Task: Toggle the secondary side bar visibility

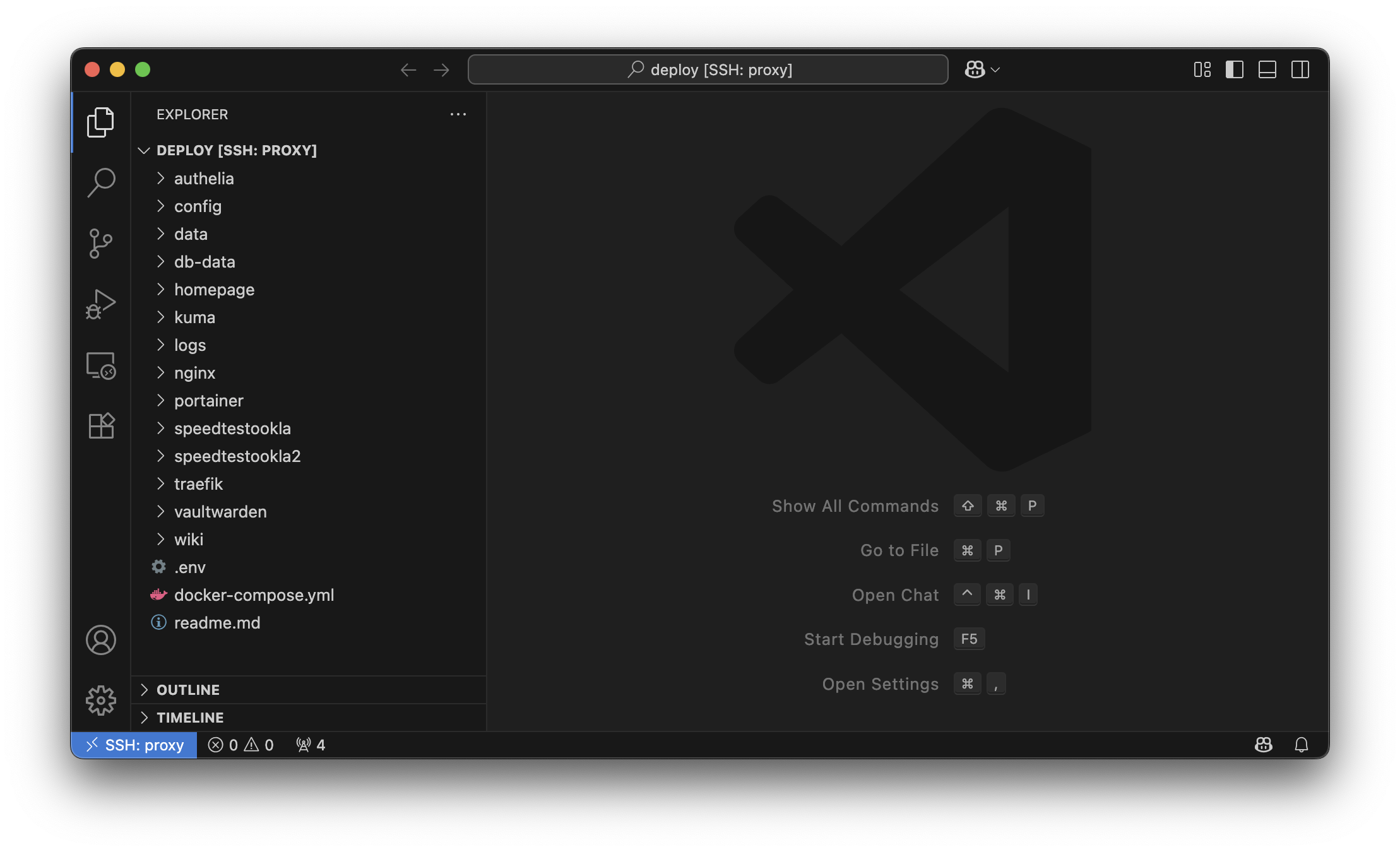Action: tap(1300, 69)
